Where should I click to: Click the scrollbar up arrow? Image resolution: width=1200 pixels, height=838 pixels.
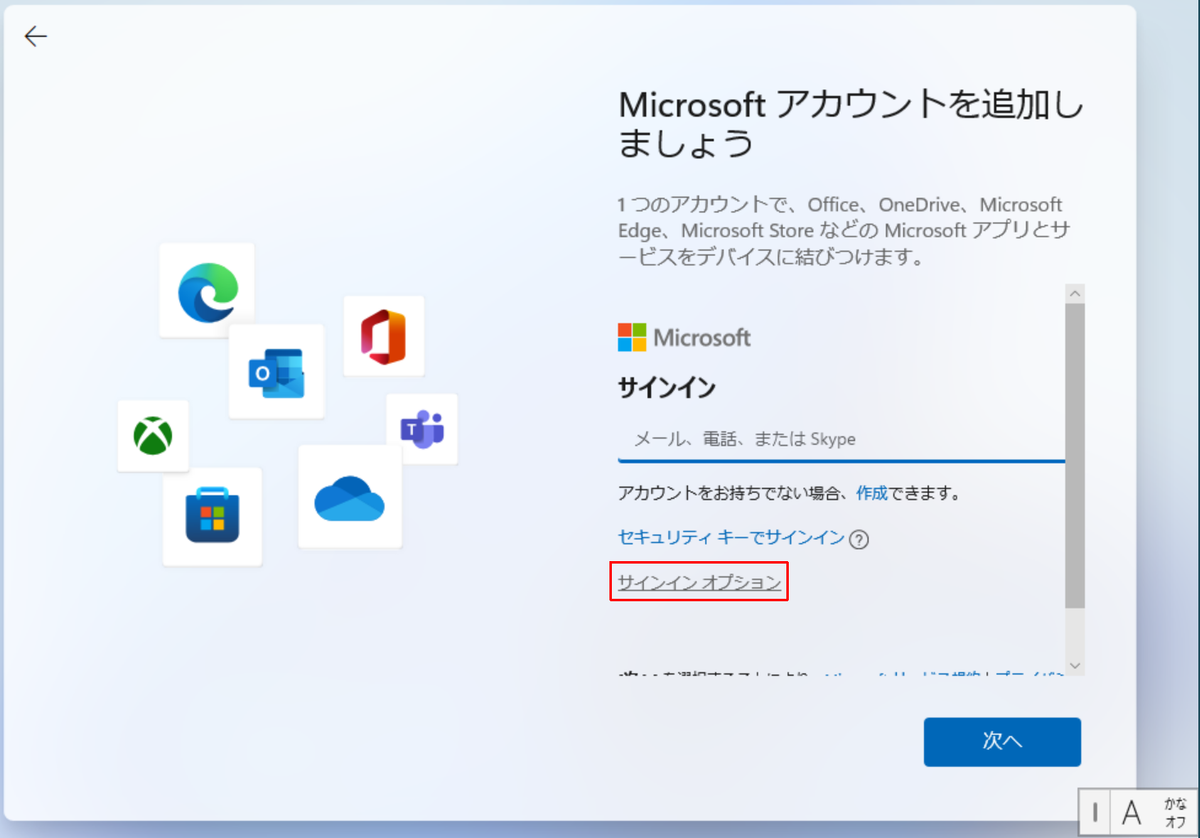[x=1075, y=294]
